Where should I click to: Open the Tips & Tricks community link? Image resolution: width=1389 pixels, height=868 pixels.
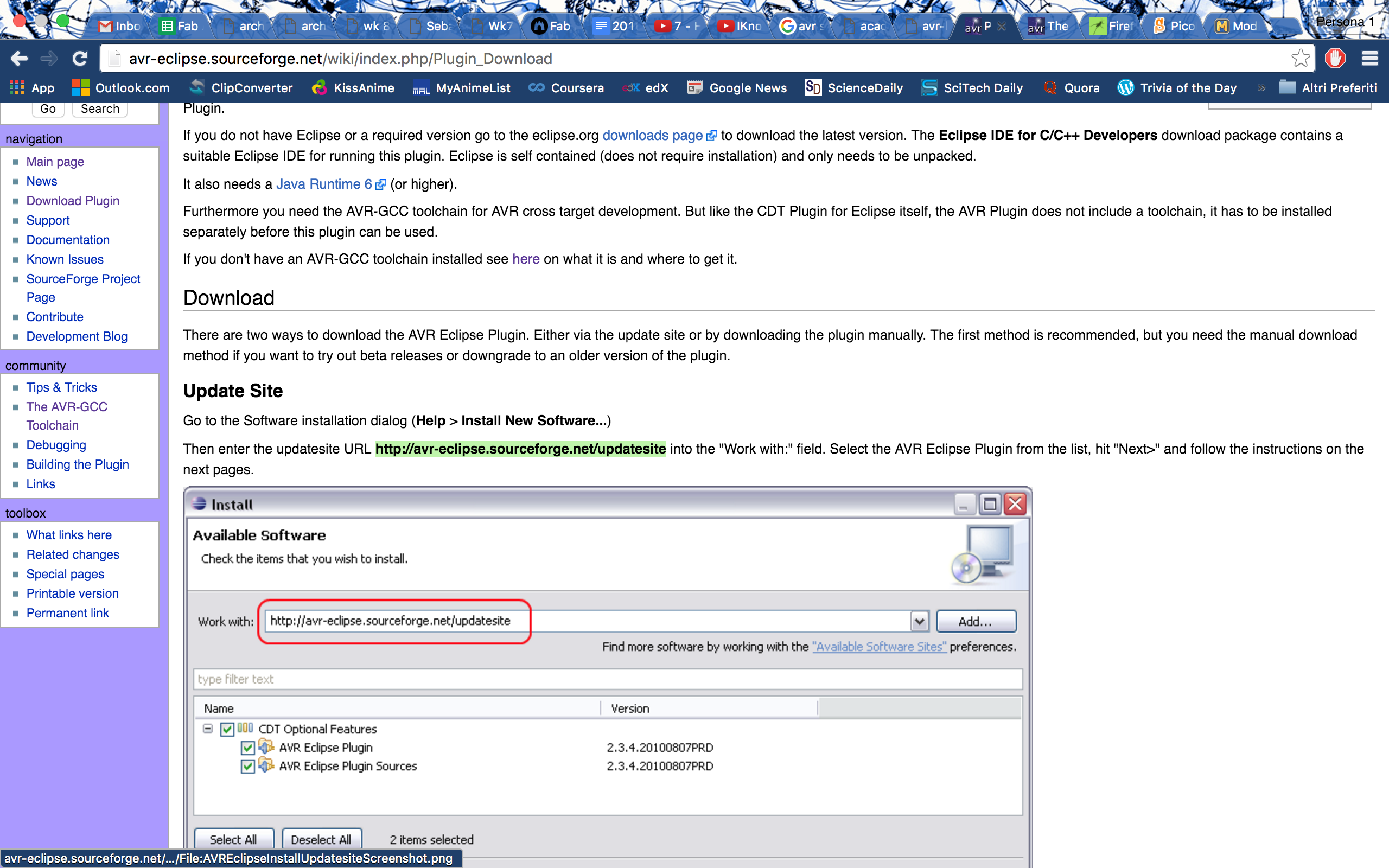(62, 387)
